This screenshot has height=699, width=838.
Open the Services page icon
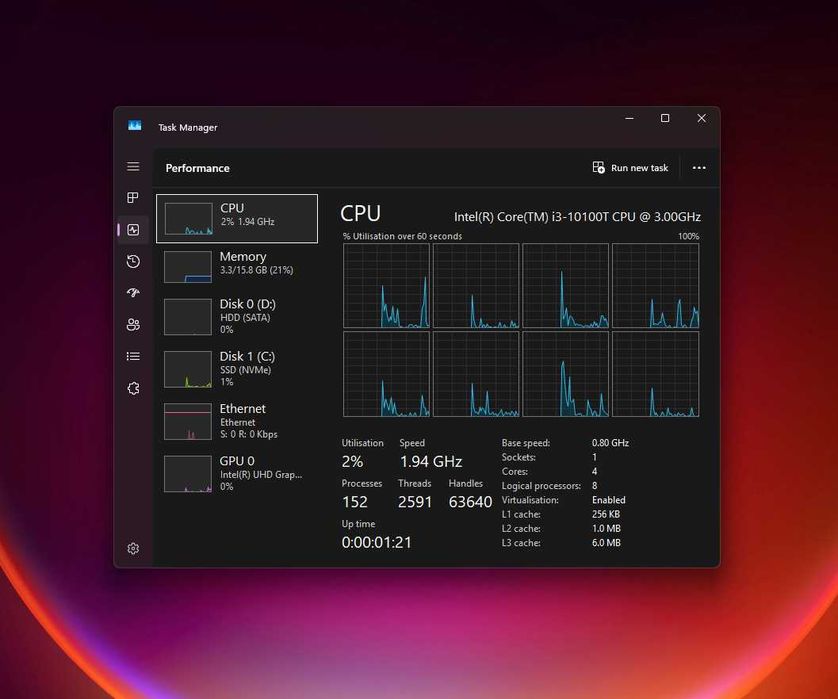[x=133, y=389]
